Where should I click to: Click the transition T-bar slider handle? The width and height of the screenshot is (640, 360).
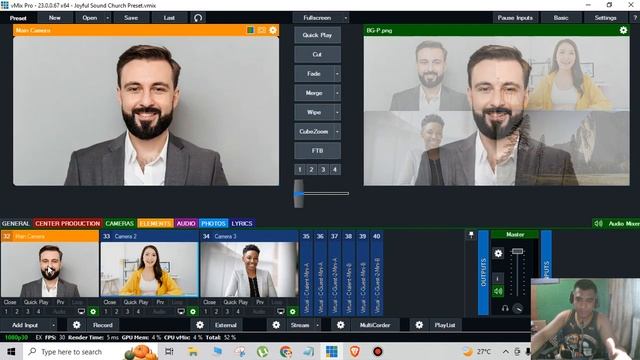[299, 193]
